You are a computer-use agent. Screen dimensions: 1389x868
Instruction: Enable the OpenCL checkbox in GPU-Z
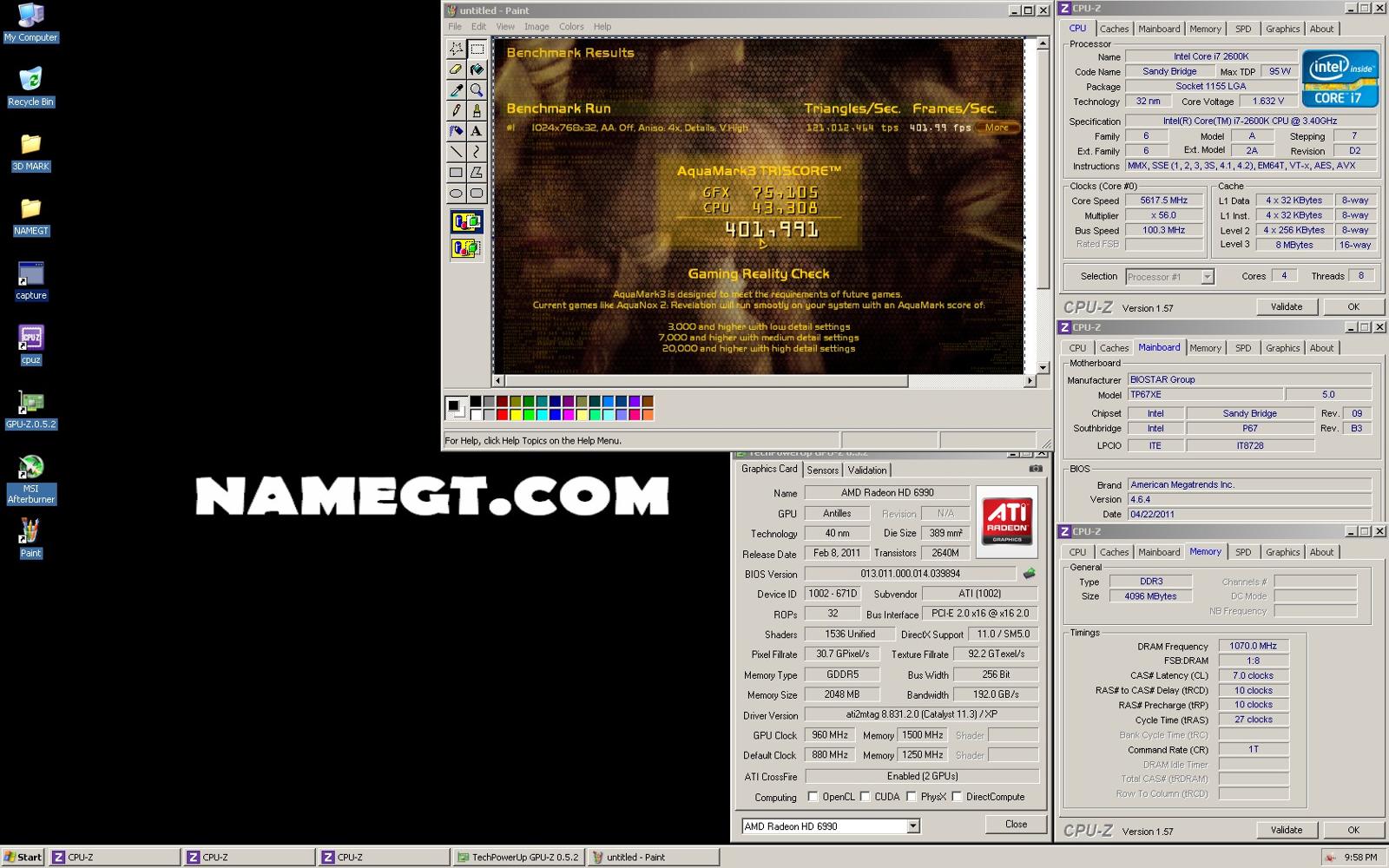(x=813, y=797)
